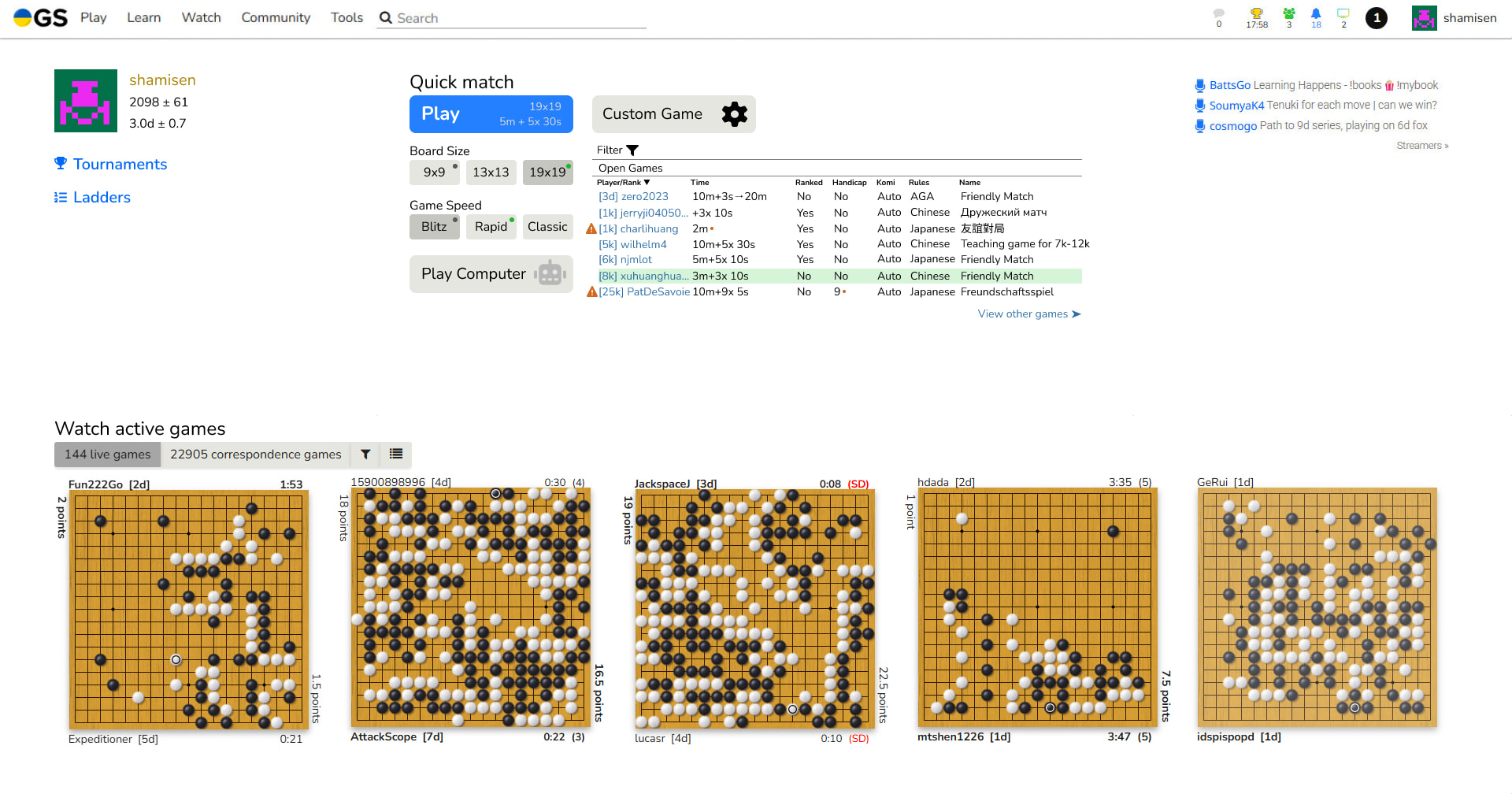Open the monitor-shaped active games icon

pyautogui.click(x=1343, y=14)
